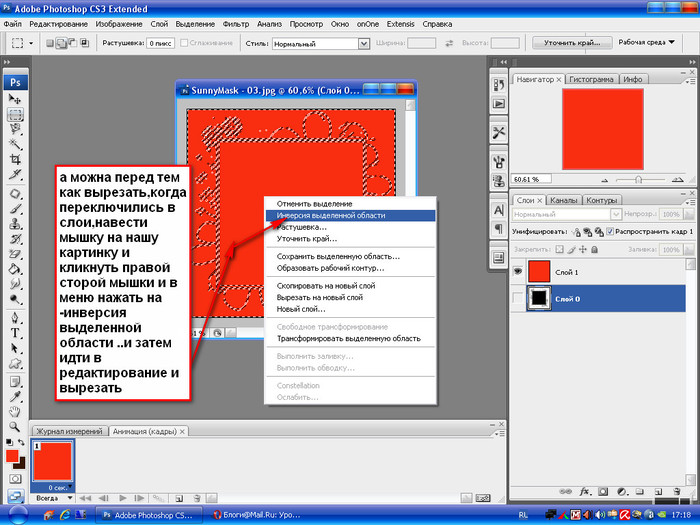Screen dimensions: 700x525
Task: Select Add to selection mode
Action: click(61, 43)
